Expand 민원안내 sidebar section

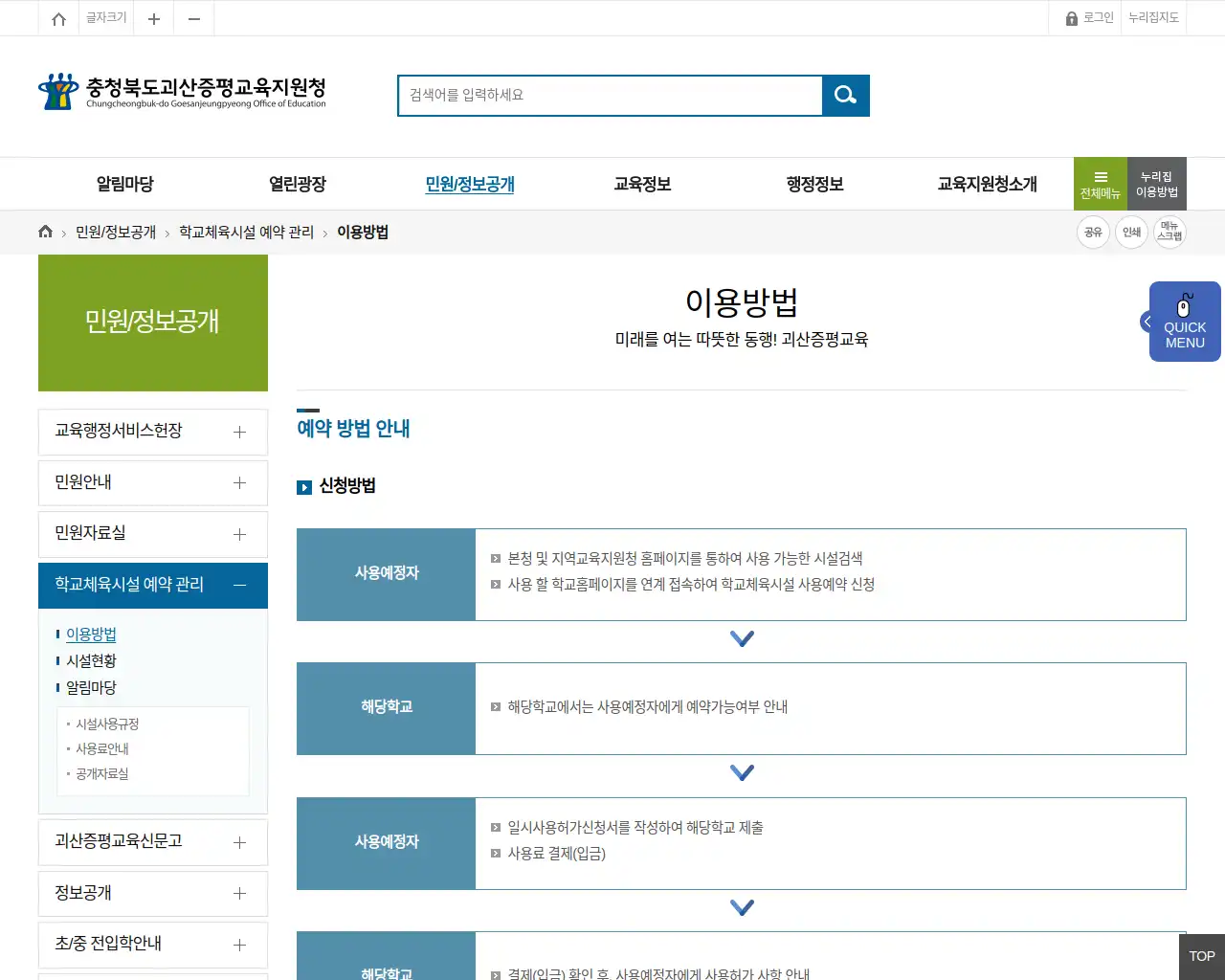pos(153,482)
